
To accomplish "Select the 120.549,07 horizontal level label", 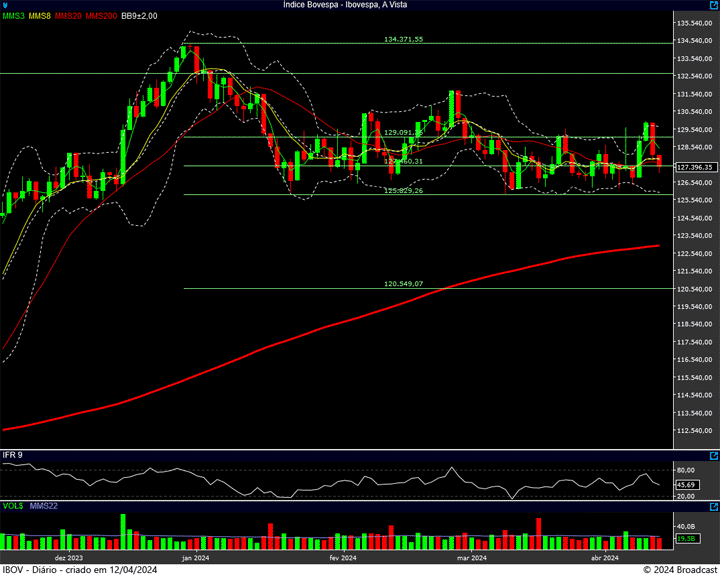I will click(x=403, y=284).
